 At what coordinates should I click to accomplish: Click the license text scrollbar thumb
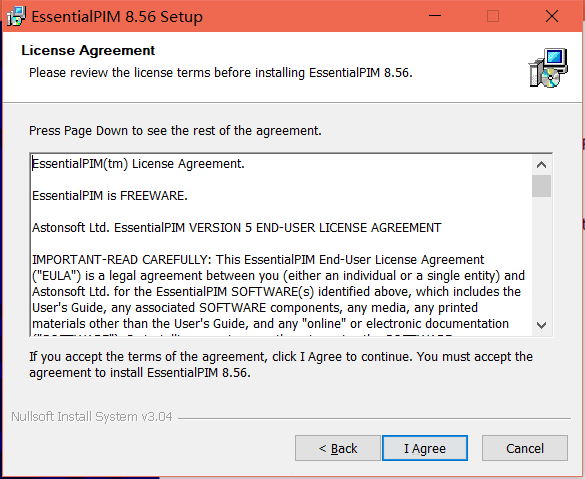point(541,186)
